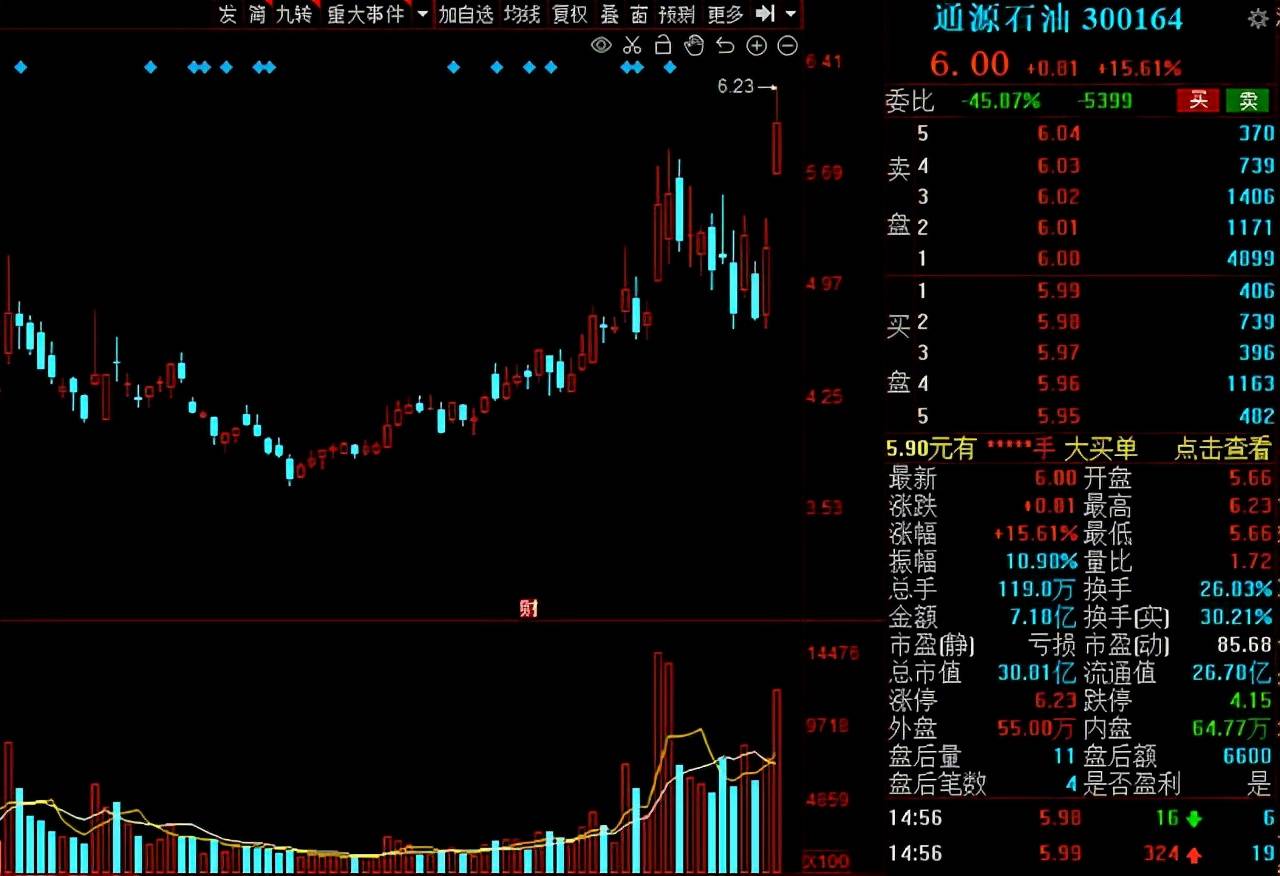
Task: Click the 点击查看 link
Action: [x=1222, y=449]
